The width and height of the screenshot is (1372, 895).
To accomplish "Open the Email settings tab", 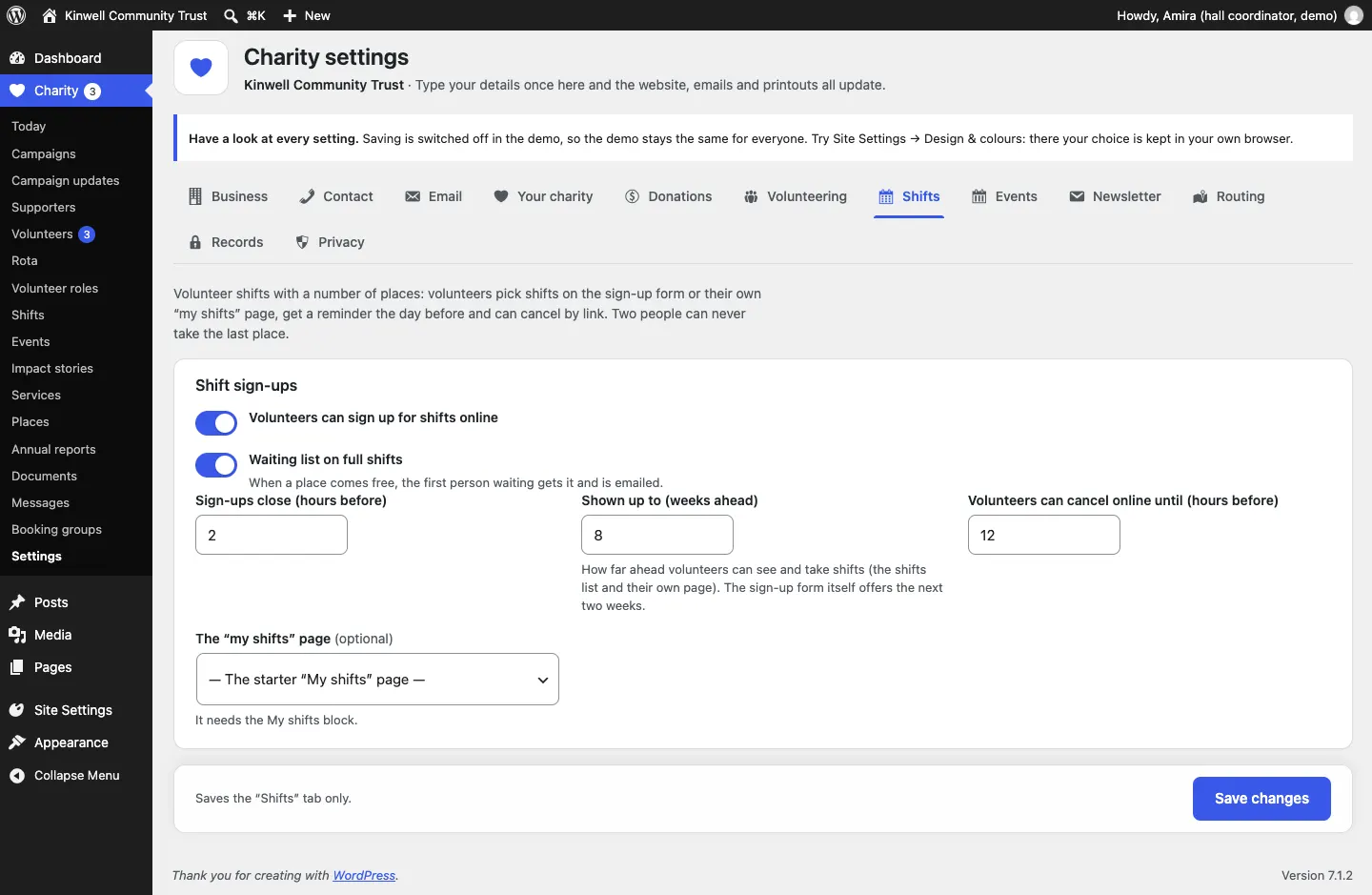I will pyautogui.click(x=434, y=196).
